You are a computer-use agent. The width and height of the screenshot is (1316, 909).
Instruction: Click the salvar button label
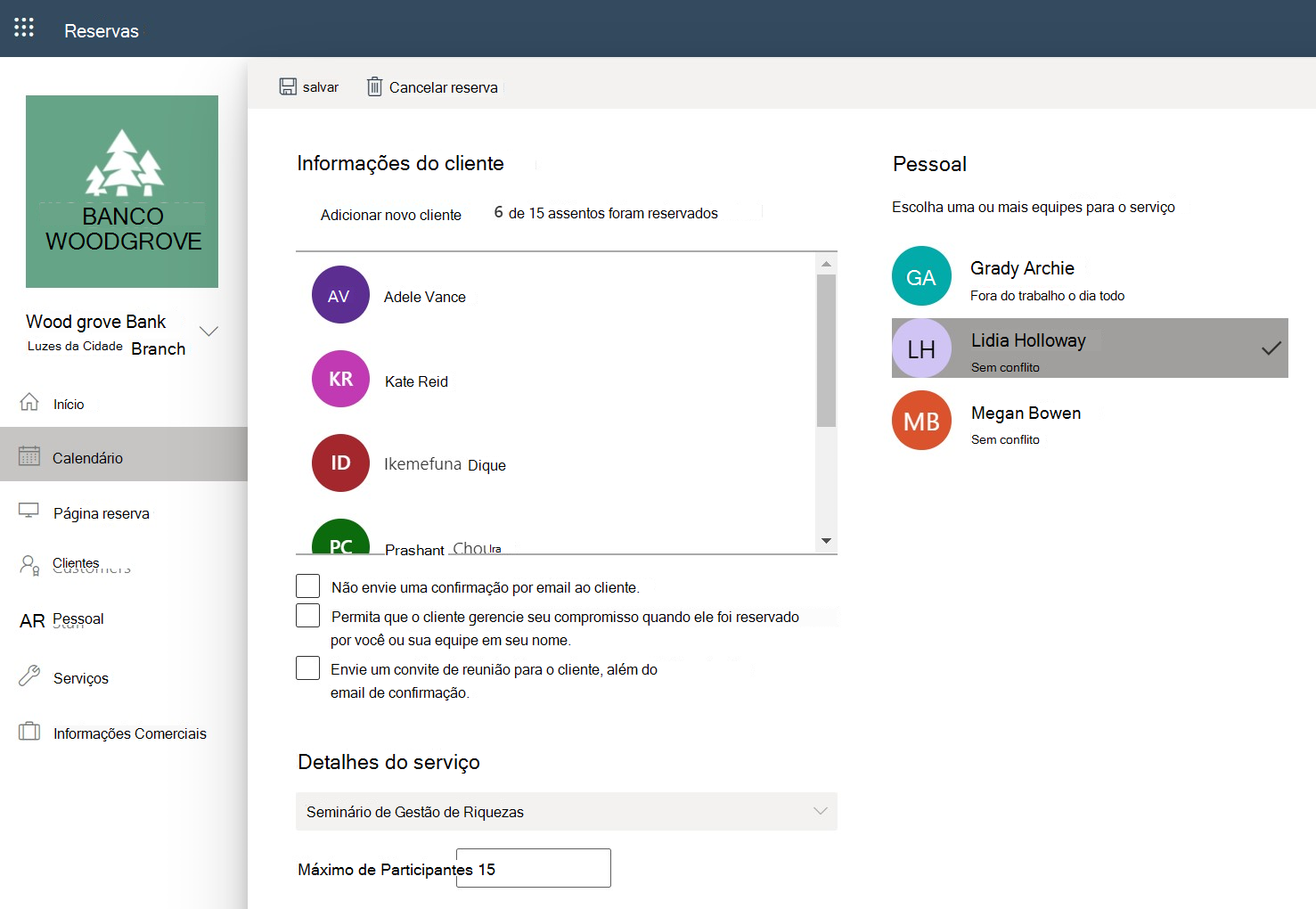[x=321, y=87]
